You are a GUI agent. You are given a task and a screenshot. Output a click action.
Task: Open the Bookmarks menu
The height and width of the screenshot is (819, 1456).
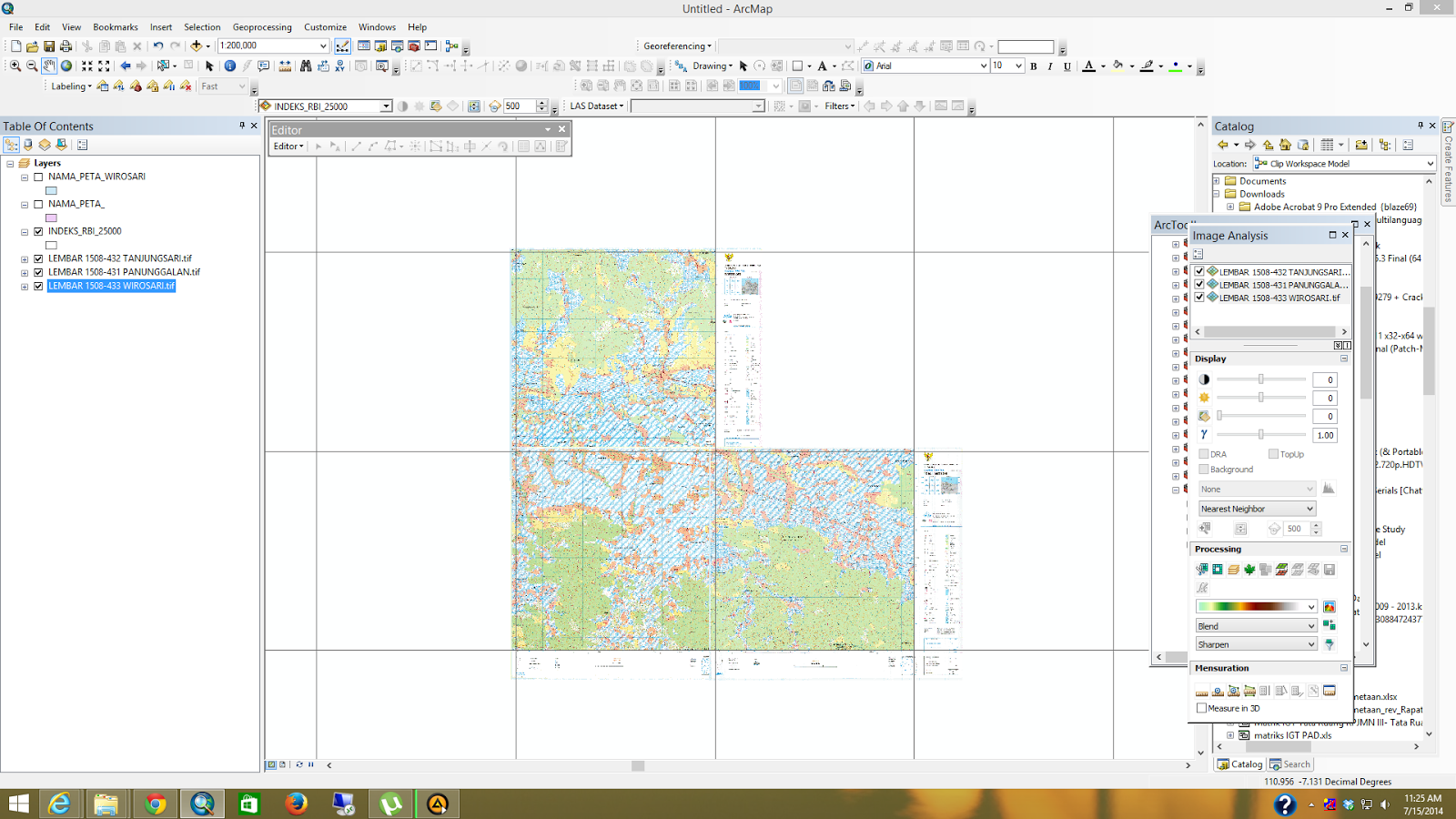[x=116, y=27]
